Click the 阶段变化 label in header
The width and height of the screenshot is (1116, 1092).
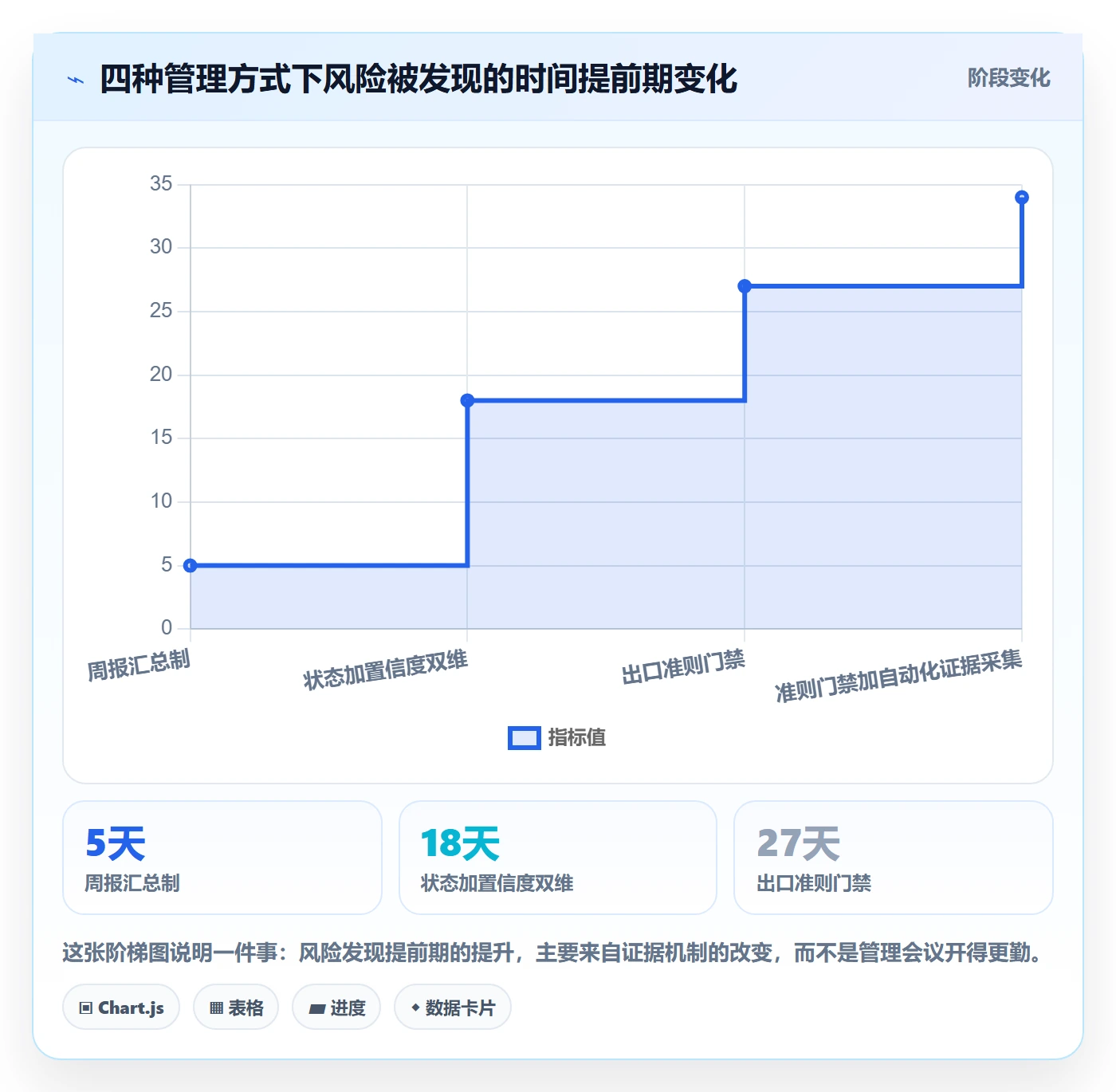[x=1008, y=78]
